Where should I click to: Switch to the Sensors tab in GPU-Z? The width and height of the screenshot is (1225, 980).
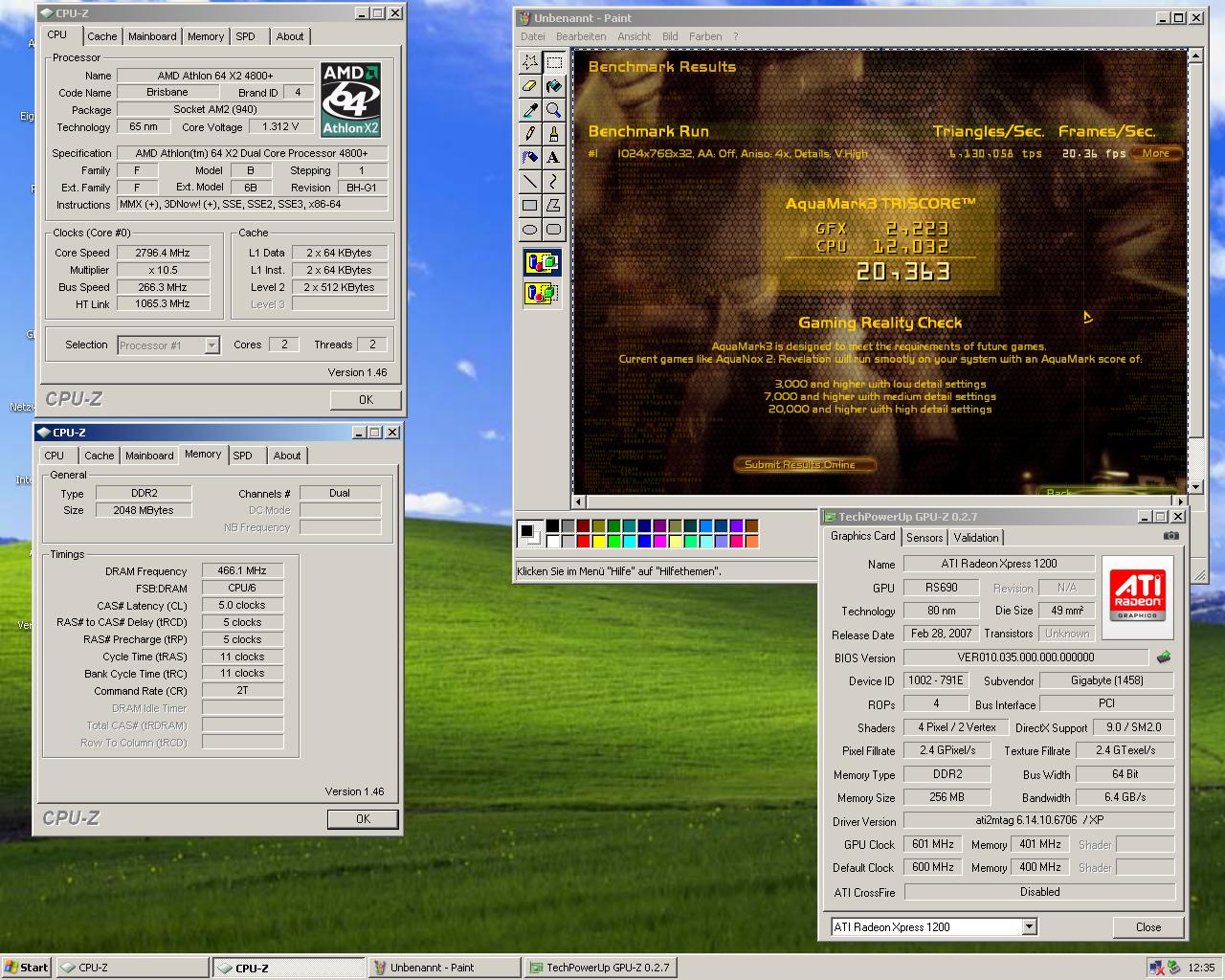pos(924,538)
